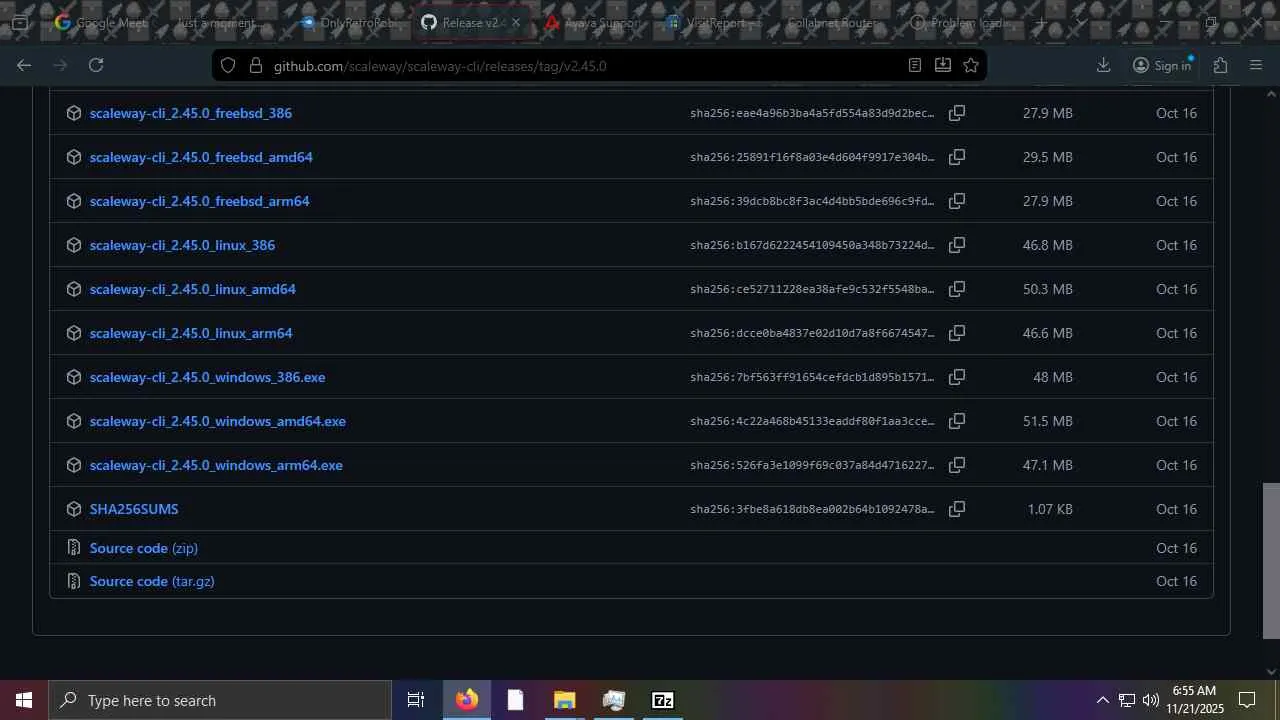The height and width of the screenshot is (720, 1280).
Task: Download Source code (tar.gz)
Action: (152, 581)
